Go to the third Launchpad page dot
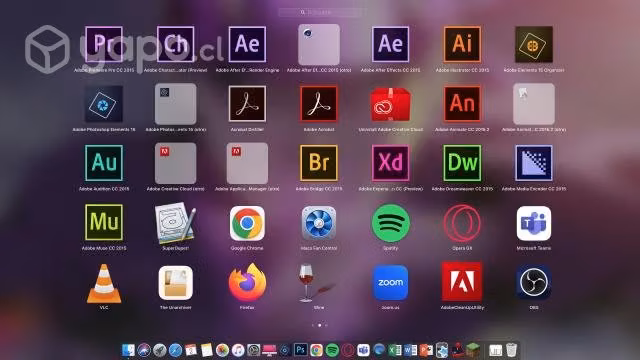Viewport: 640px width, 360px height. click(x=326, y=325)
